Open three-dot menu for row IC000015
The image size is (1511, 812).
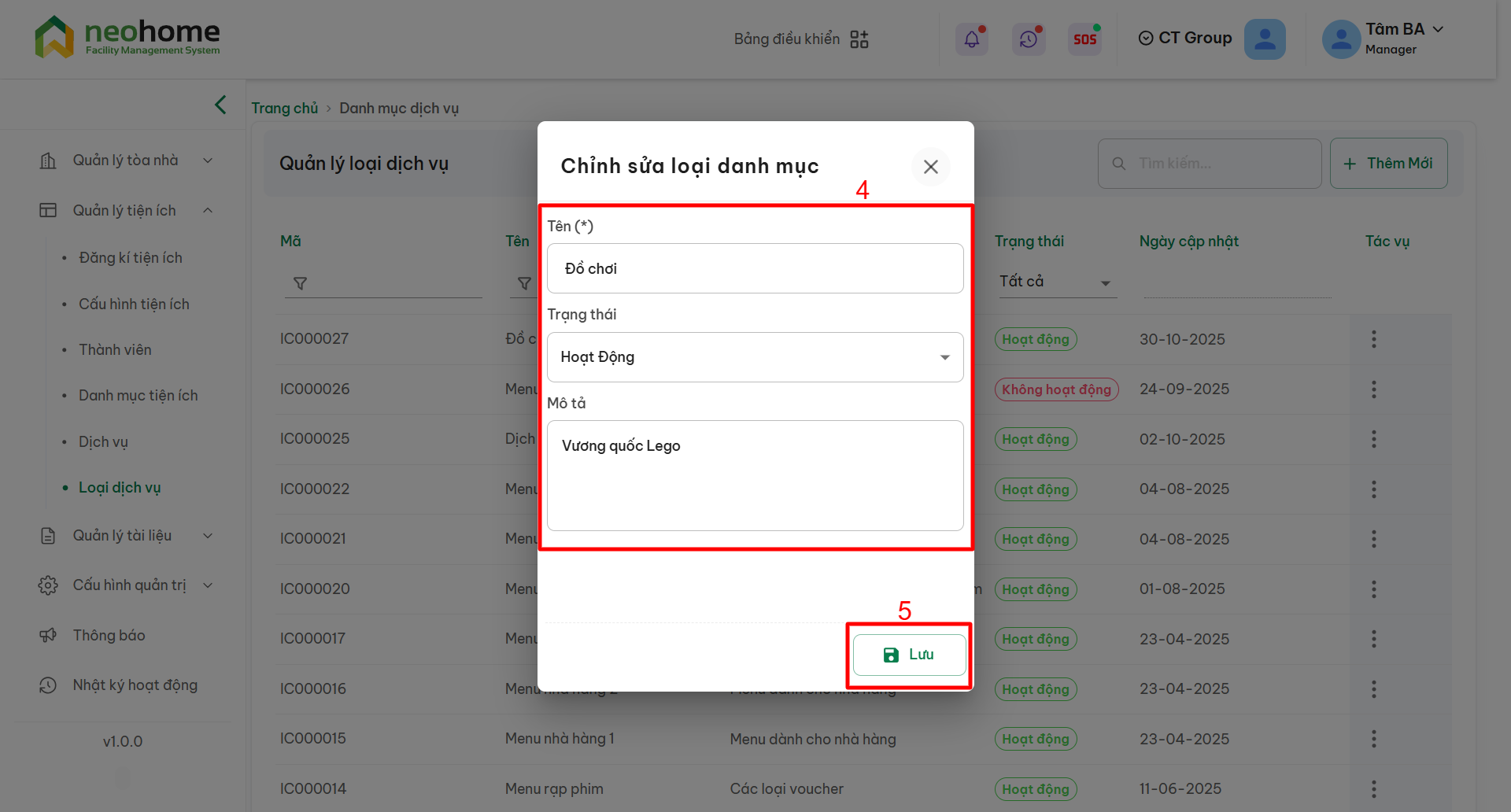coord(1373,739)
